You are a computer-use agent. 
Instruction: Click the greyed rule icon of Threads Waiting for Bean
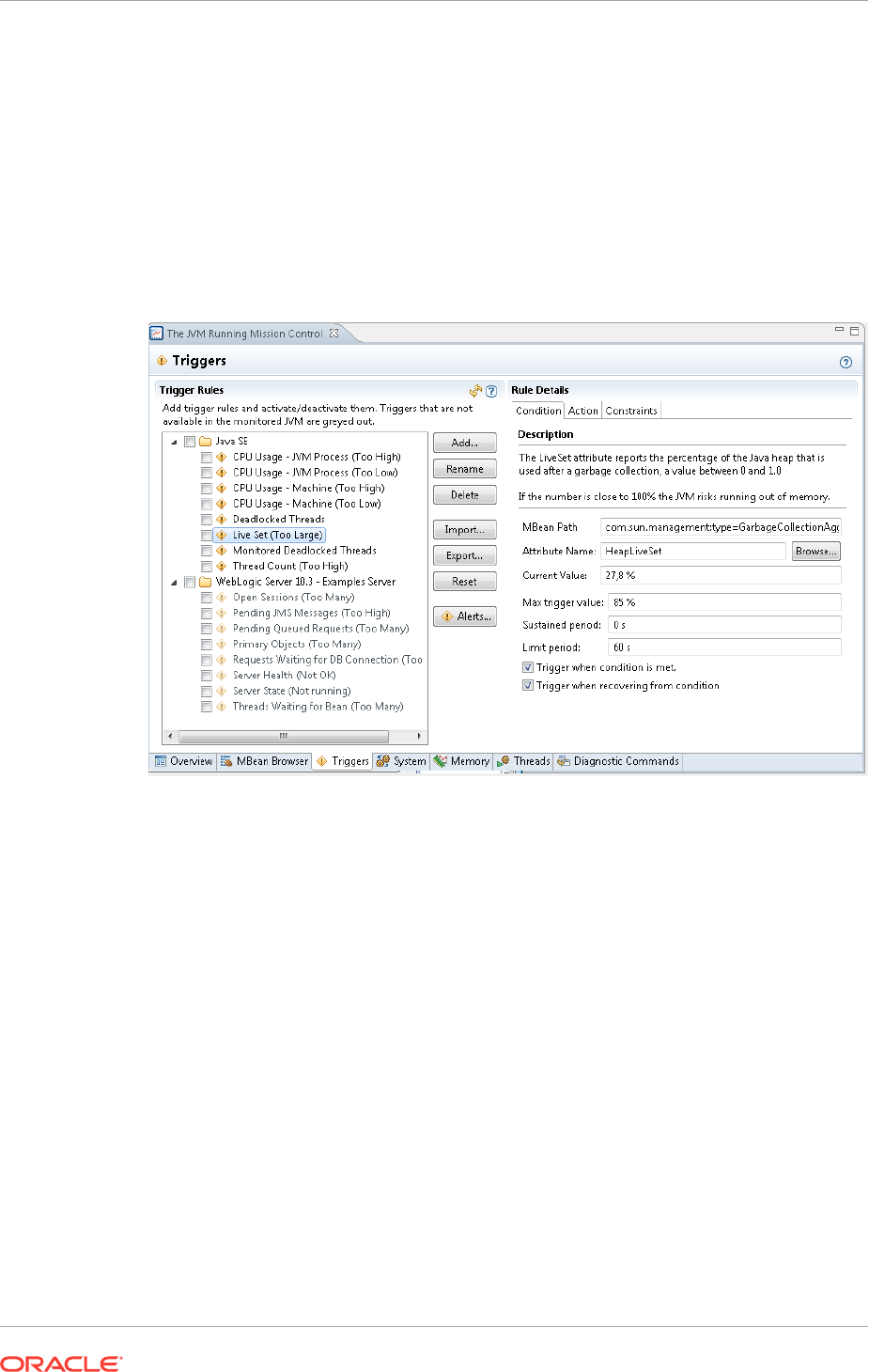(222, 707)
